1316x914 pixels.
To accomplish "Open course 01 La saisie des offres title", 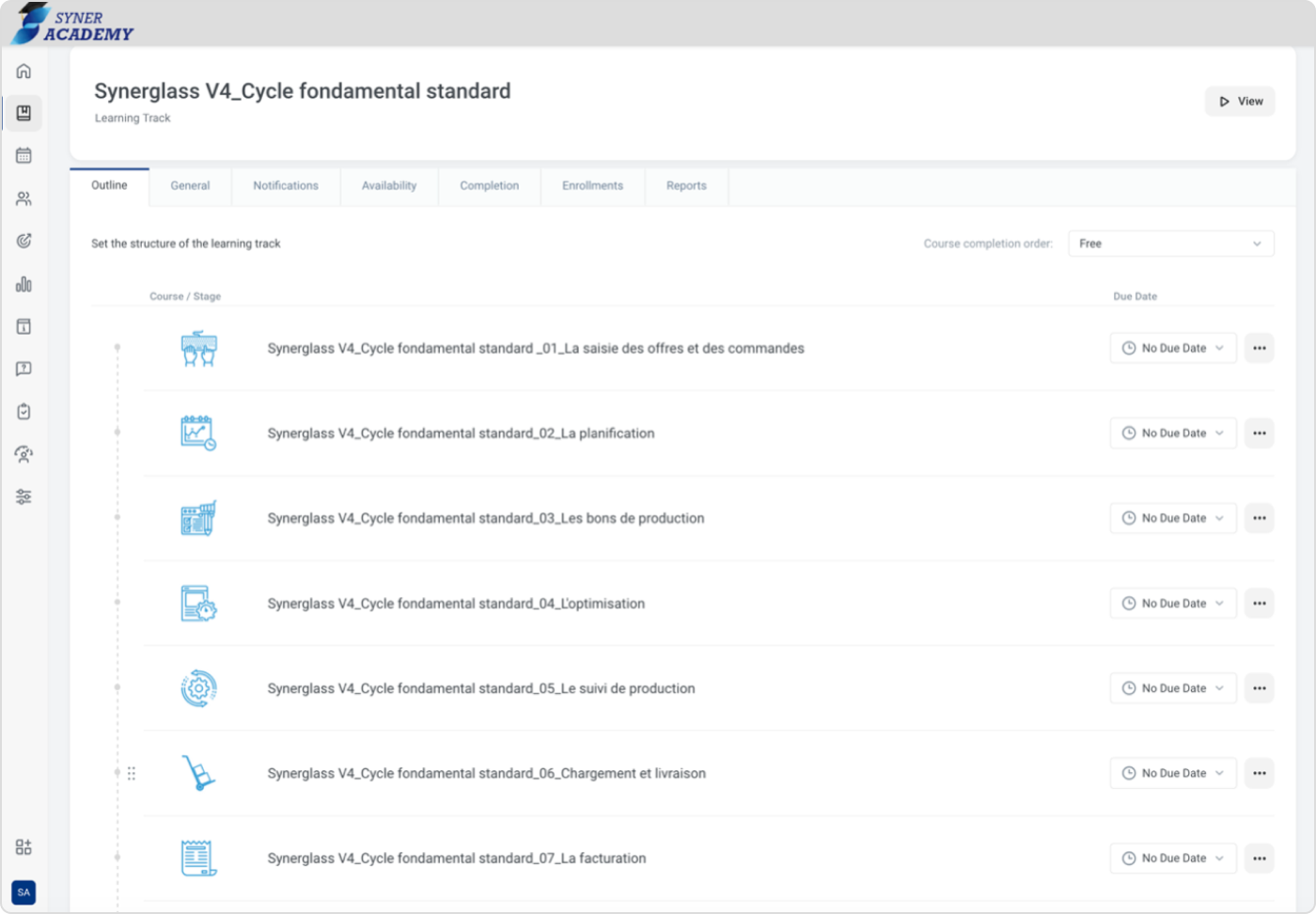I will pos(536,349).
